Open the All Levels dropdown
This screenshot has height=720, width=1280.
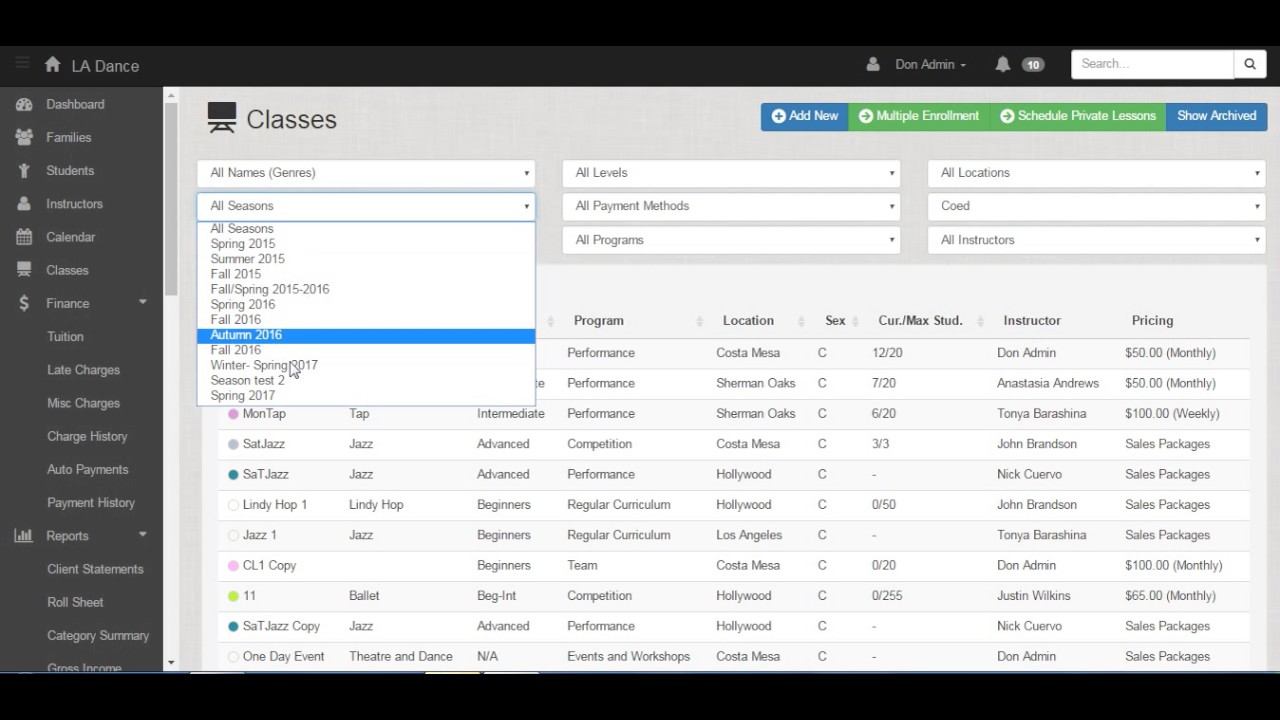(x=731, y=173)
